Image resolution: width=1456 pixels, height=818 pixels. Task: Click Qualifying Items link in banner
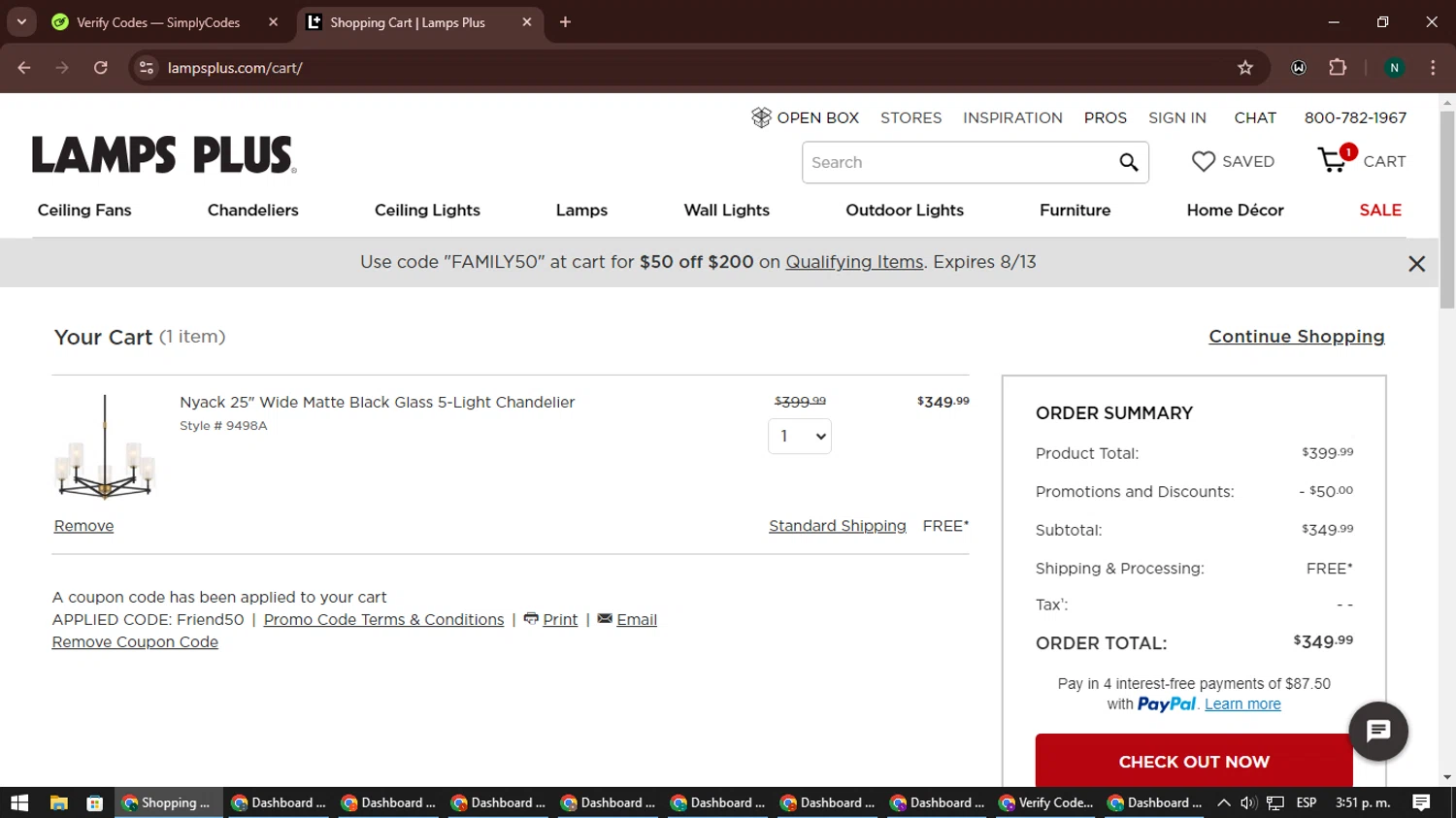[854, 262]
